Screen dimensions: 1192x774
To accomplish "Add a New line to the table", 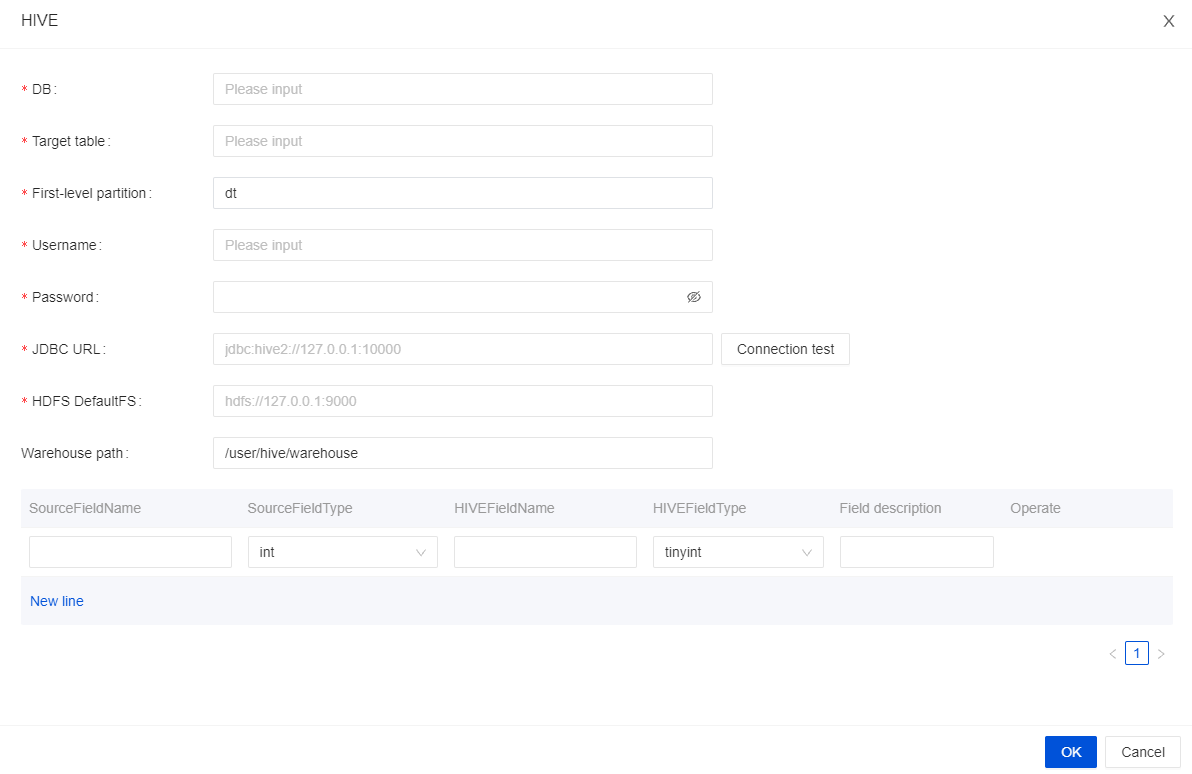I will (57, 601).
